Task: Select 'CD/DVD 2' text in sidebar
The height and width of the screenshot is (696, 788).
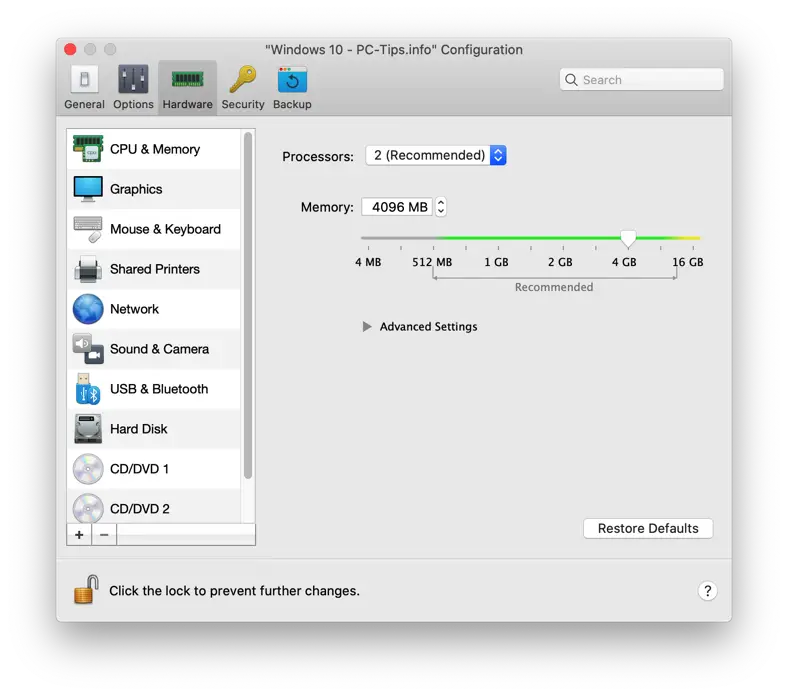Action: click(x=140, y=509)
